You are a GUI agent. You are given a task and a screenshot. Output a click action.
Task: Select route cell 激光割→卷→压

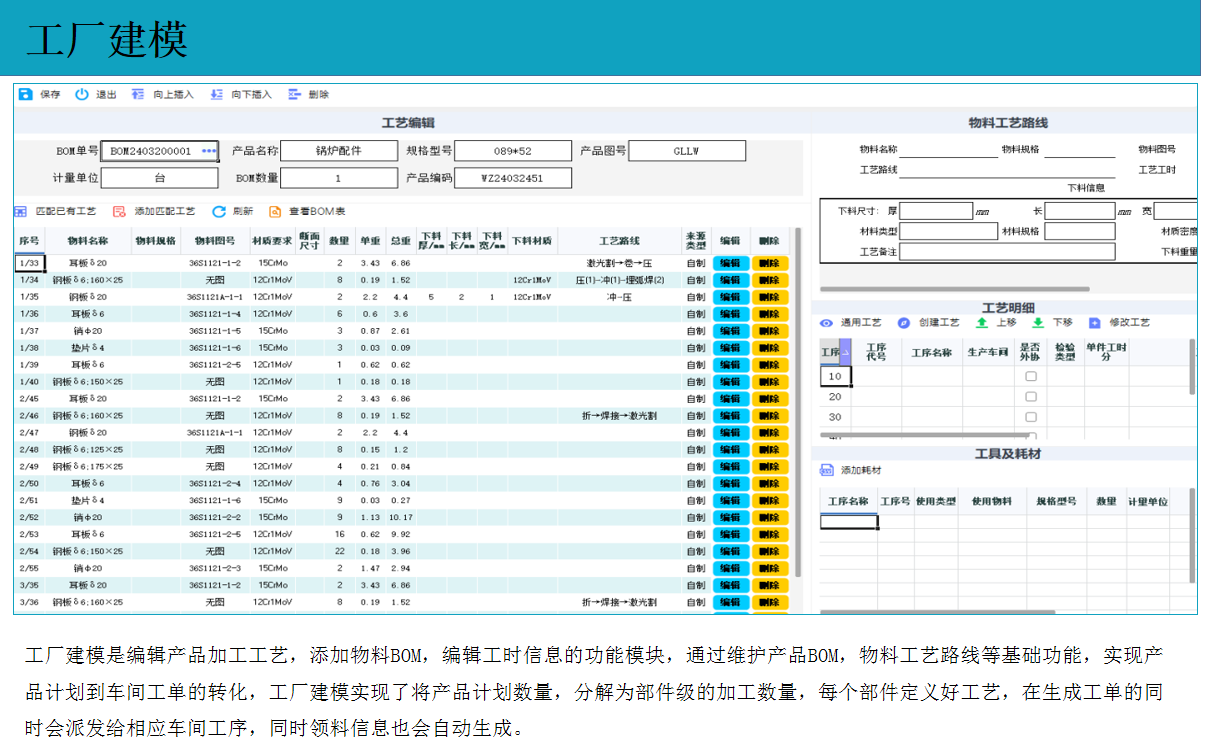tap(619, 263)
